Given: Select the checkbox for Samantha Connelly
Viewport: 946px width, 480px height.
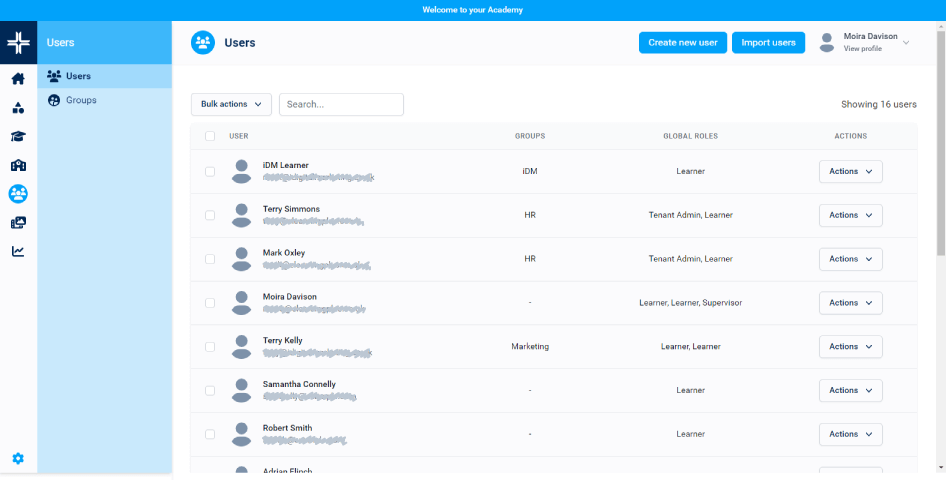Looking at the screenshot, I should click(x=210, y=390).
